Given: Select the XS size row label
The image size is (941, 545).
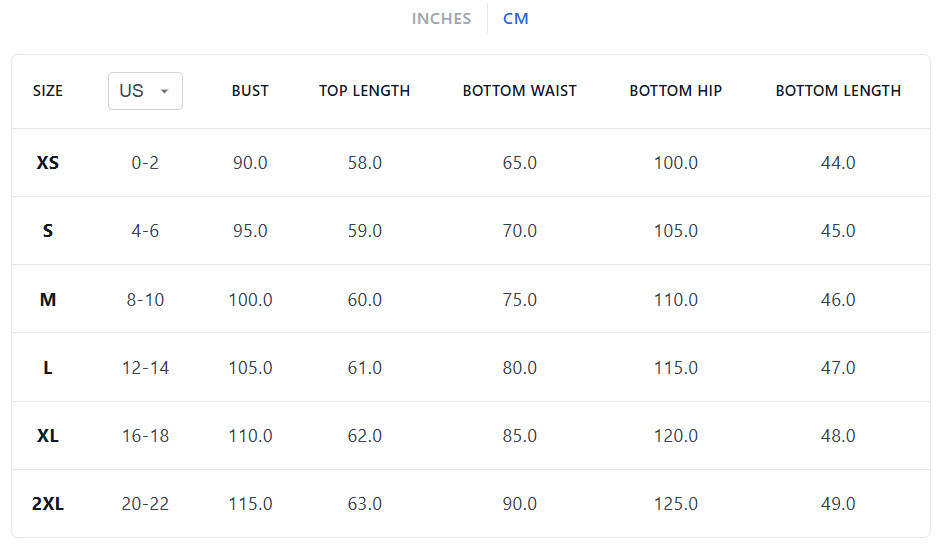Looking at the screenshot, I should coord(48,163).
